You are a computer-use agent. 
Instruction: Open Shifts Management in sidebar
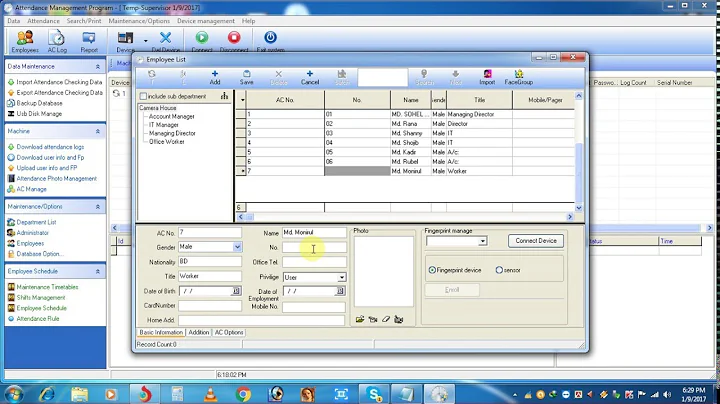[x=41, y=297]
